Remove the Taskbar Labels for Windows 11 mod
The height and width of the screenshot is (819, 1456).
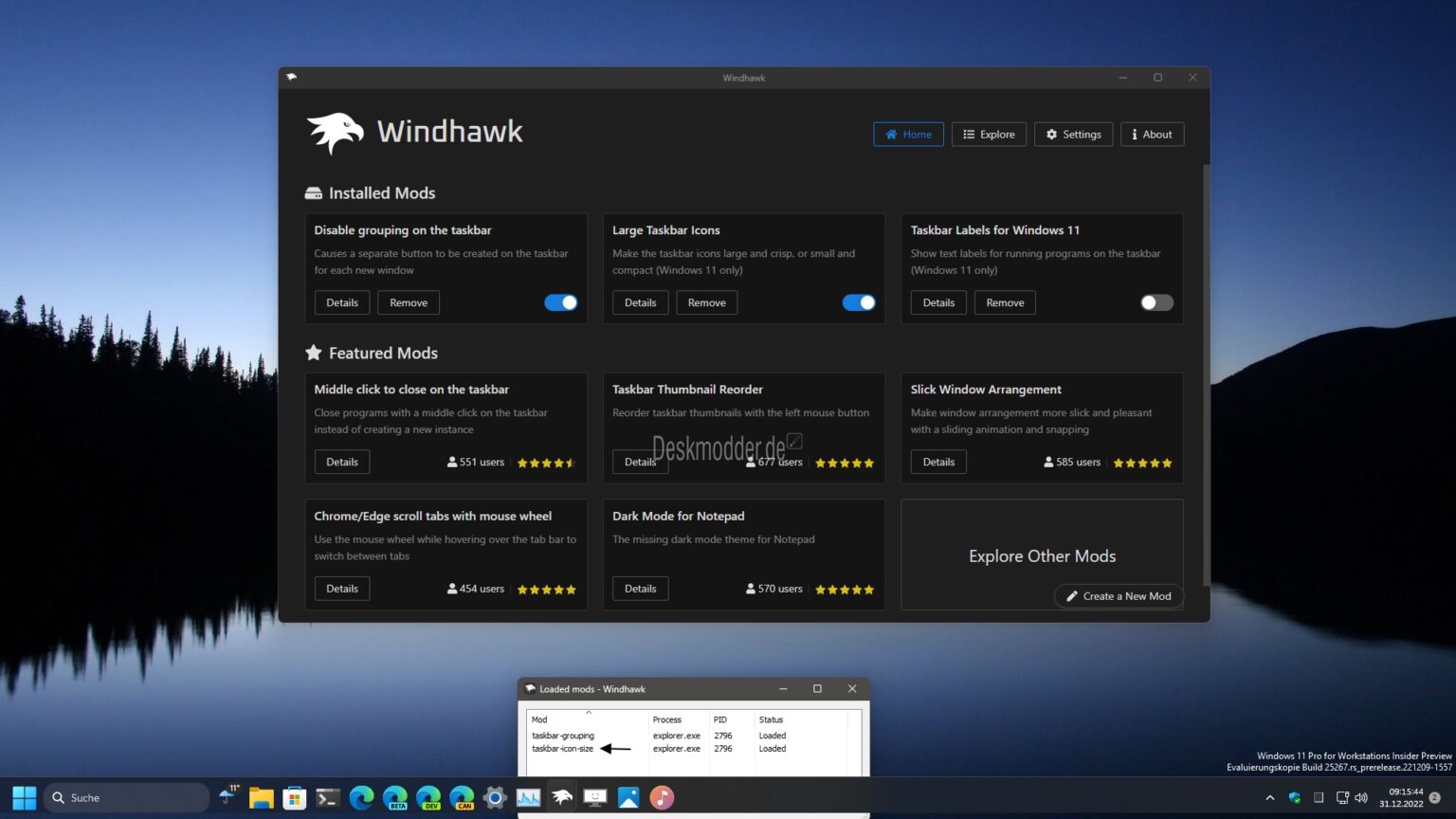[x=1004, y=302]
